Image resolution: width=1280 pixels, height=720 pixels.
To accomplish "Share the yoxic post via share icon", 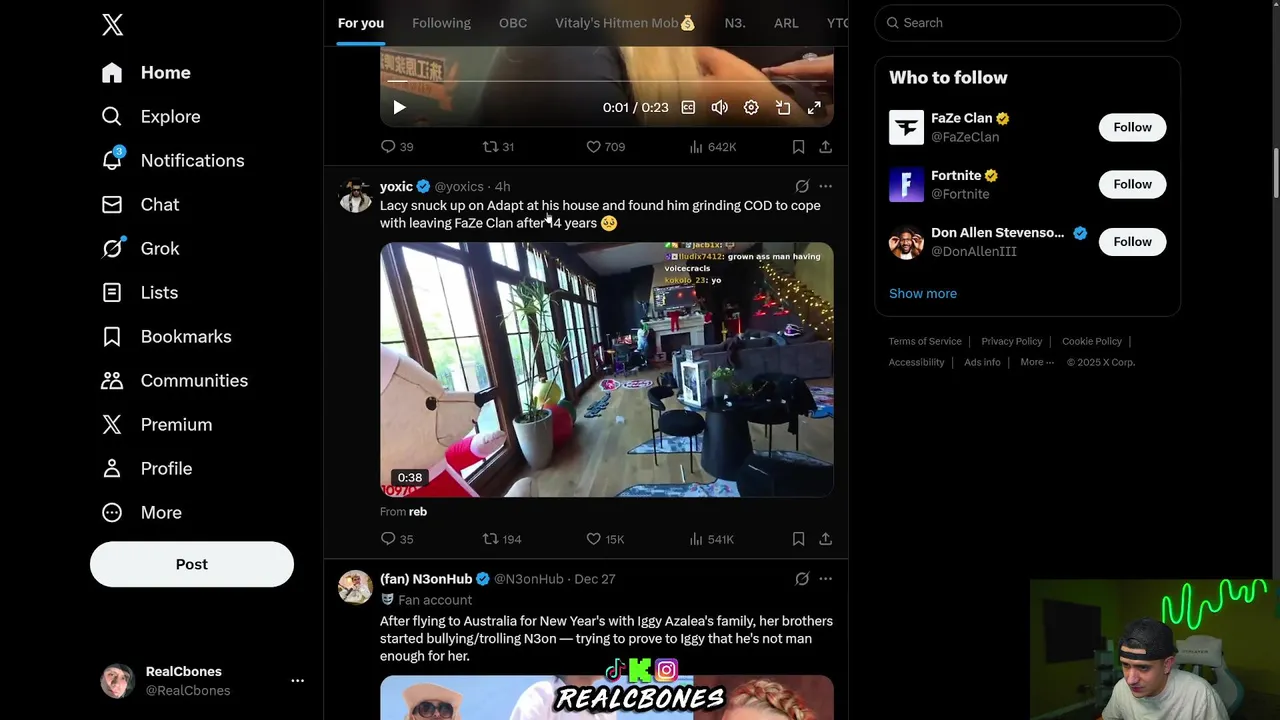I will [825, 539].
